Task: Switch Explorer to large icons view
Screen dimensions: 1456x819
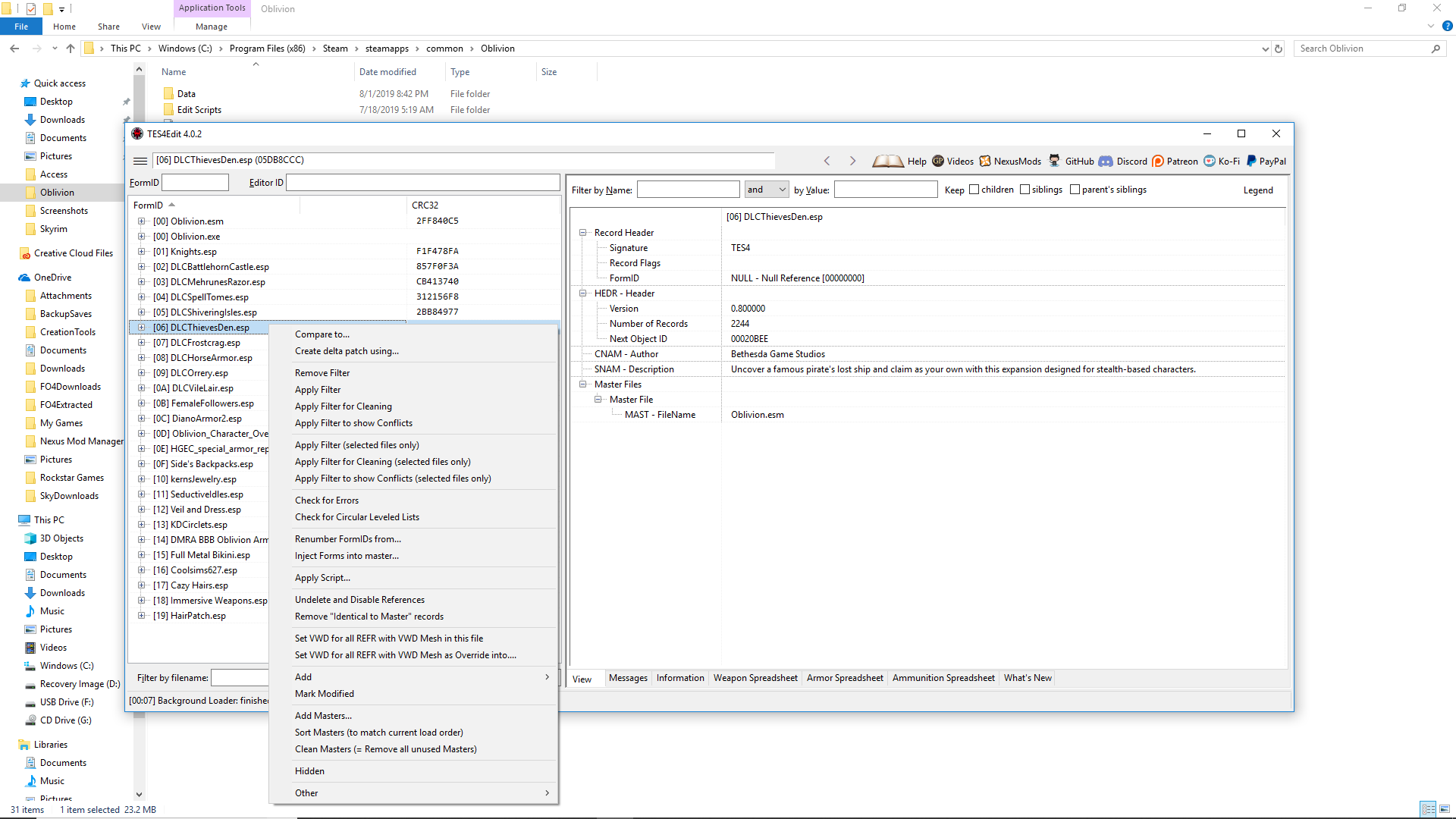Action: [x=1445, y=809]
